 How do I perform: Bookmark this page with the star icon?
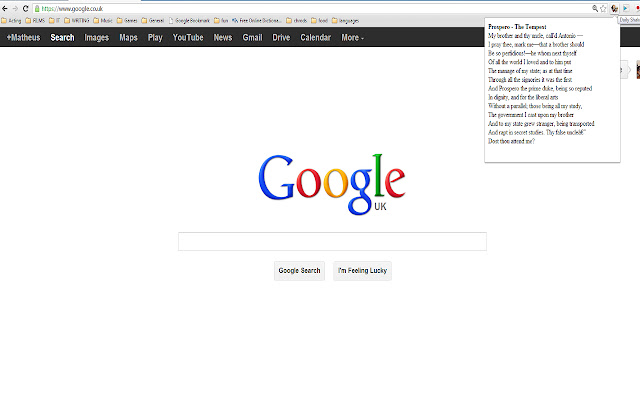603,9
